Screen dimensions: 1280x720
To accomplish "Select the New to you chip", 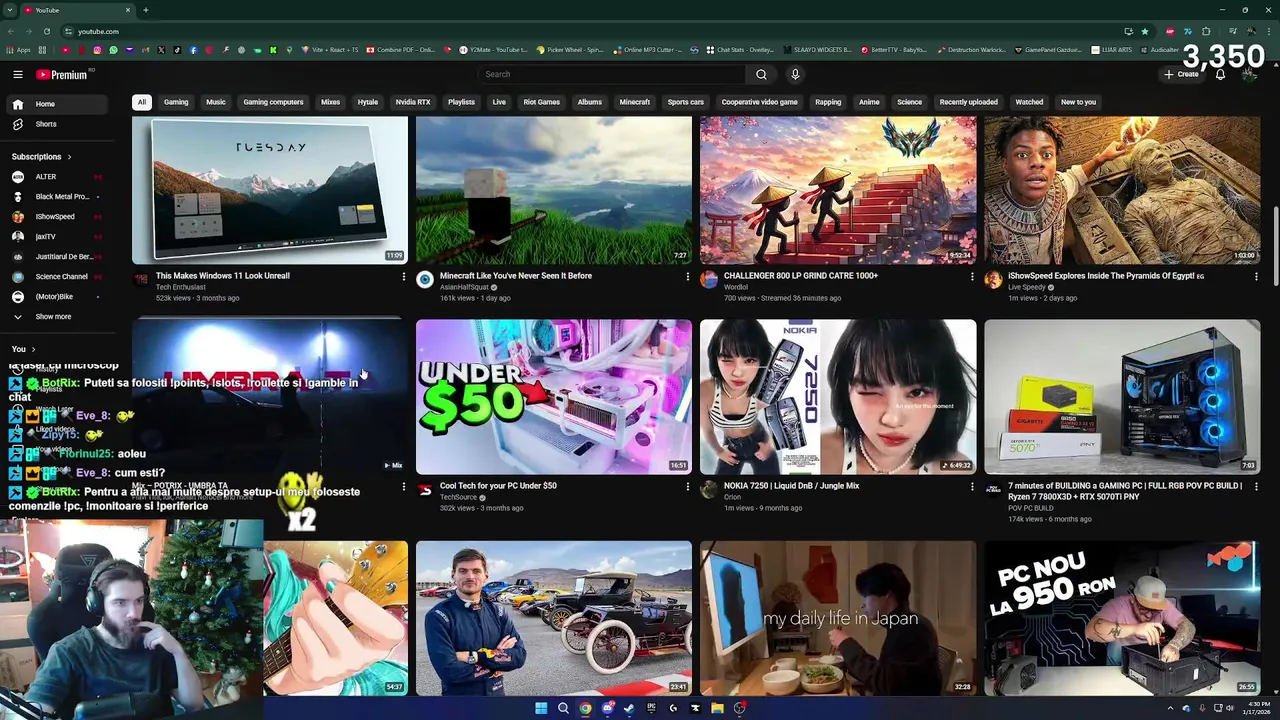I will tap(1078, 102).
